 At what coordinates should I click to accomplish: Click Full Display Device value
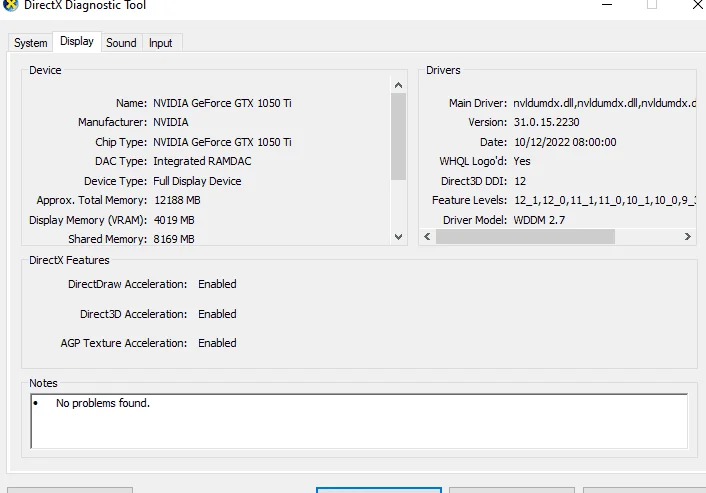197,181
